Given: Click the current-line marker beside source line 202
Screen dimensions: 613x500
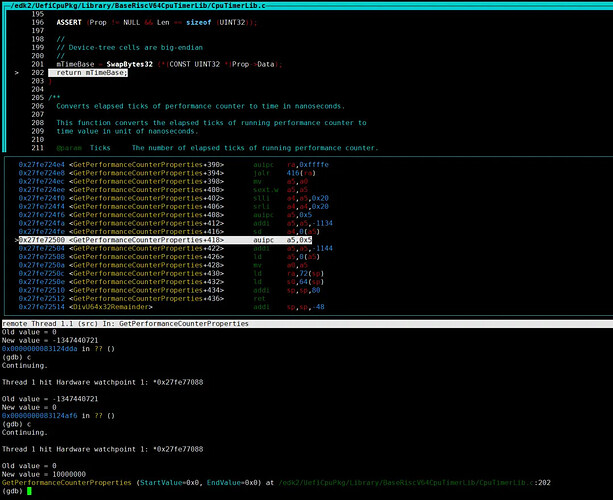Looking at the screenshot, I should 16,73.
